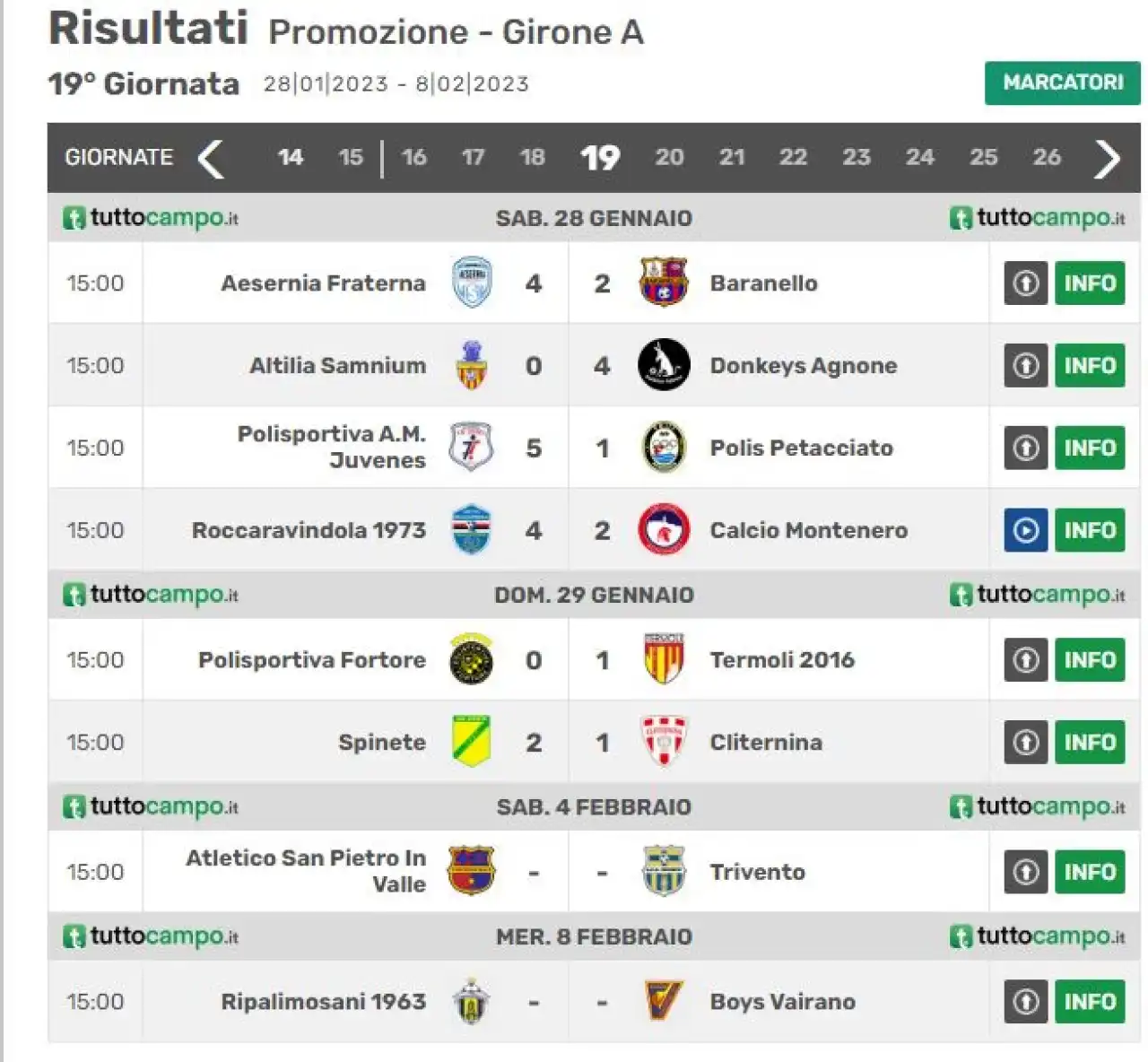The image size is (1148, 1062).
Task: Click the Polis Petacciato team crest
Action: tap(664, 448)
